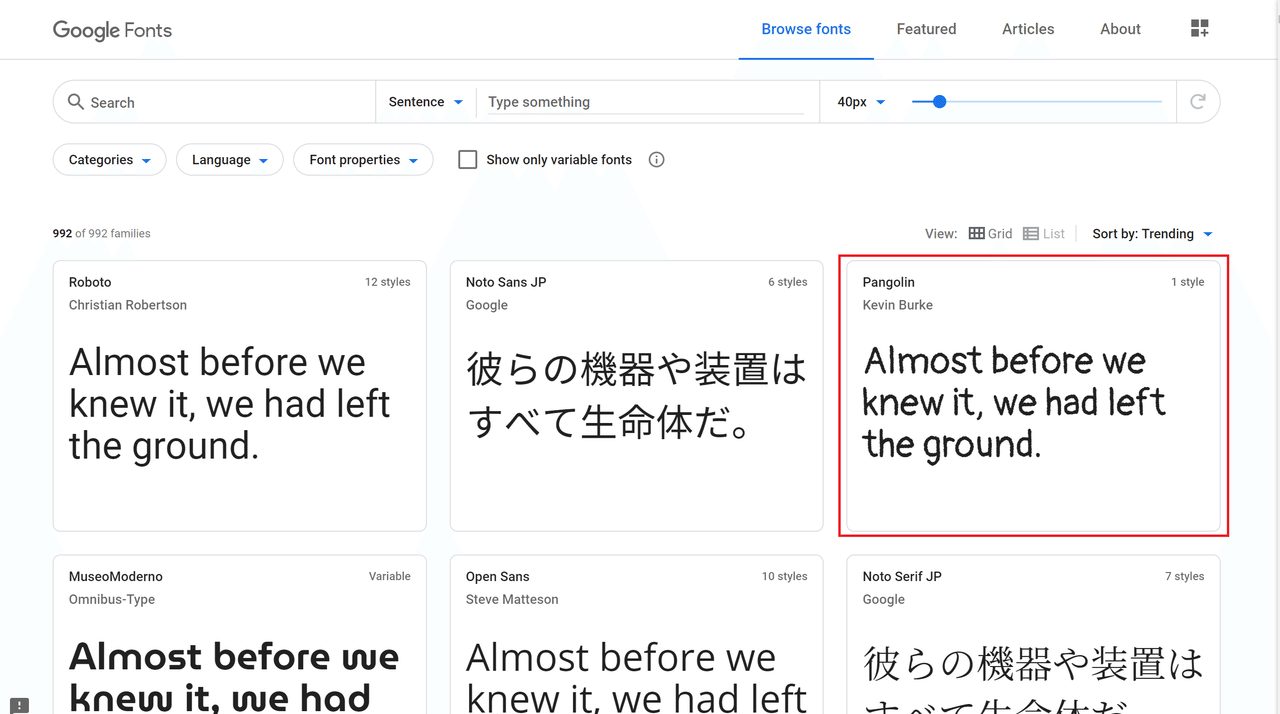Viewport: 1280px width, 714px height.
Task: Switch to Grid view
Action: (991, 234)
